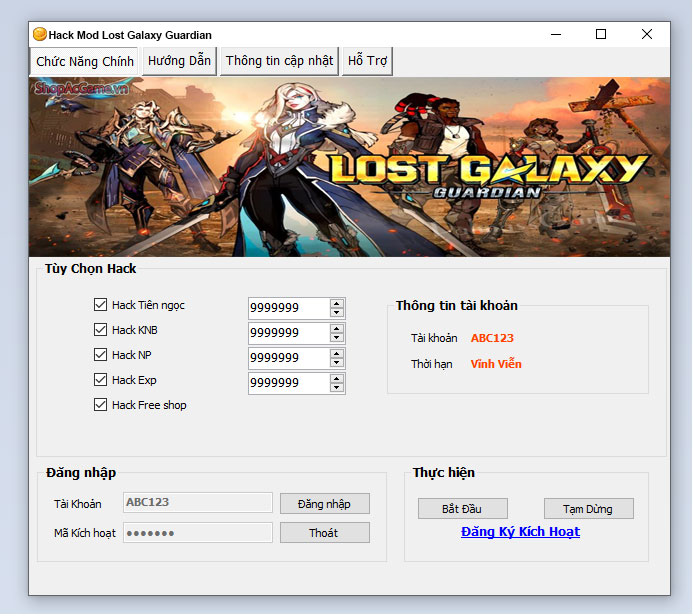This screenshot has width=693, height=616.
Task: Switch to the Chức Năng Chính tab
Action: 85,61
